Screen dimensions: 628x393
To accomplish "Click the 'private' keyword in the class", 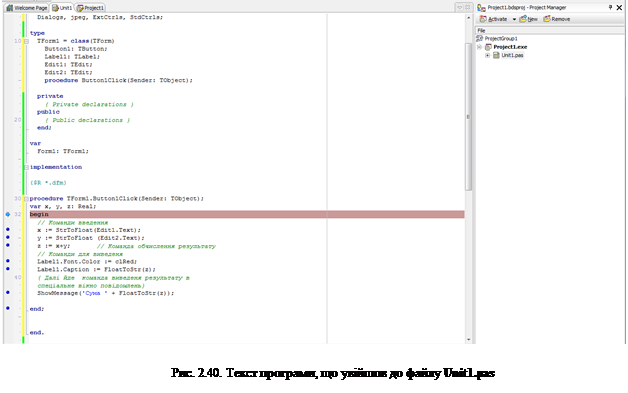I will point(50,96).
